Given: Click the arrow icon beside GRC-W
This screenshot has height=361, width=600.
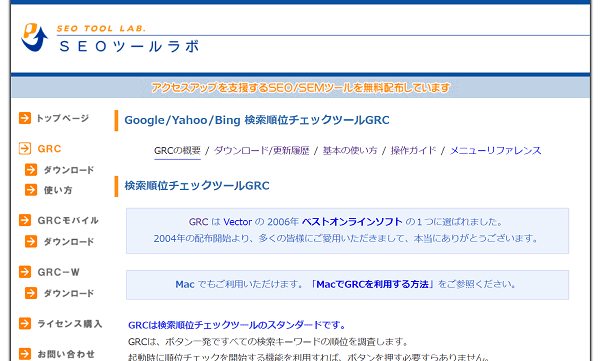Looking at the screenshot, I should coord(25,272).
